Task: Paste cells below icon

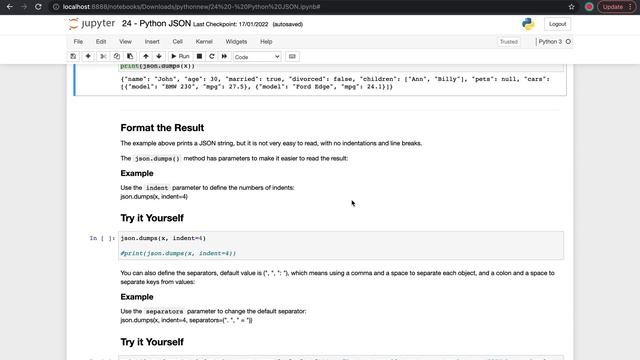Action: point(130,56)
